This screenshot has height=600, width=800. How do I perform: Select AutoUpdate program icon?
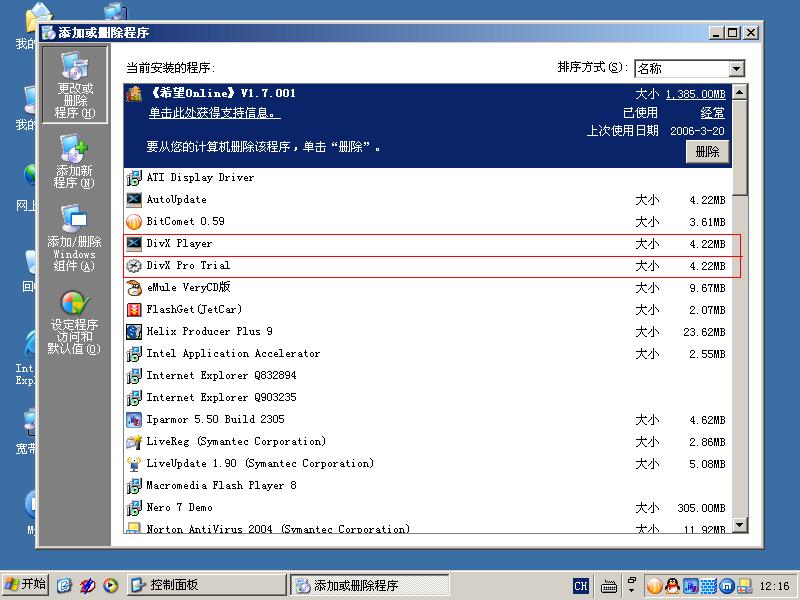(134, 199)
